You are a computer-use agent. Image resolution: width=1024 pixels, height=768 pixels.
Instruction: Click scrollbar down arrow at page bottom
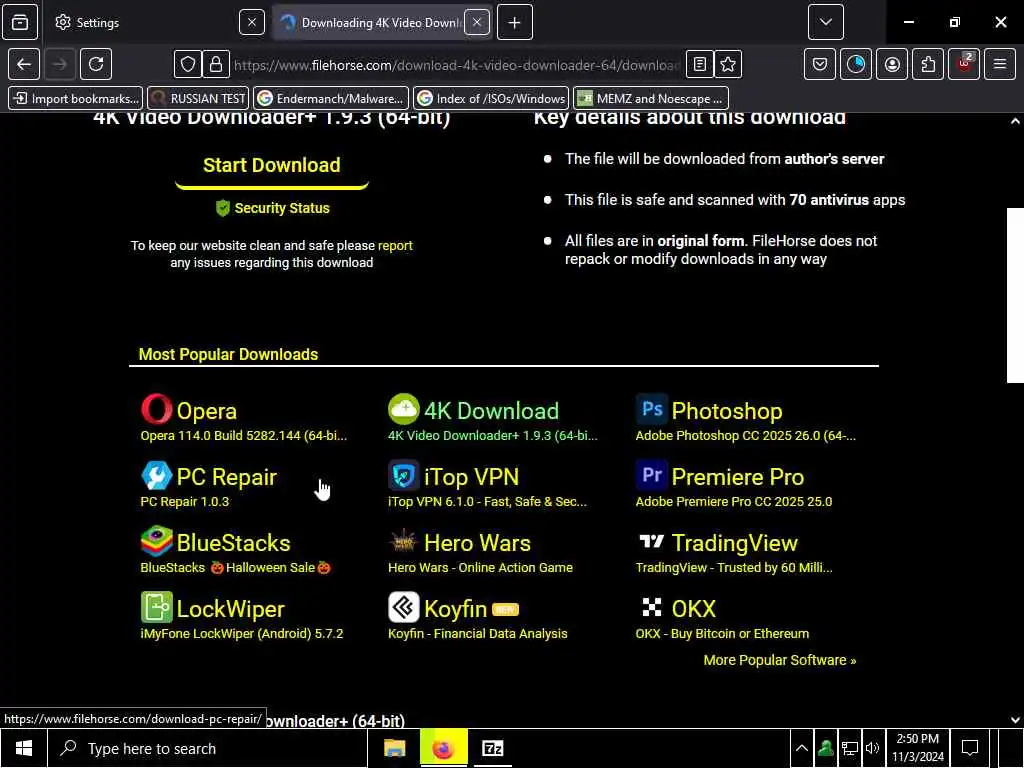point(1015,720)
